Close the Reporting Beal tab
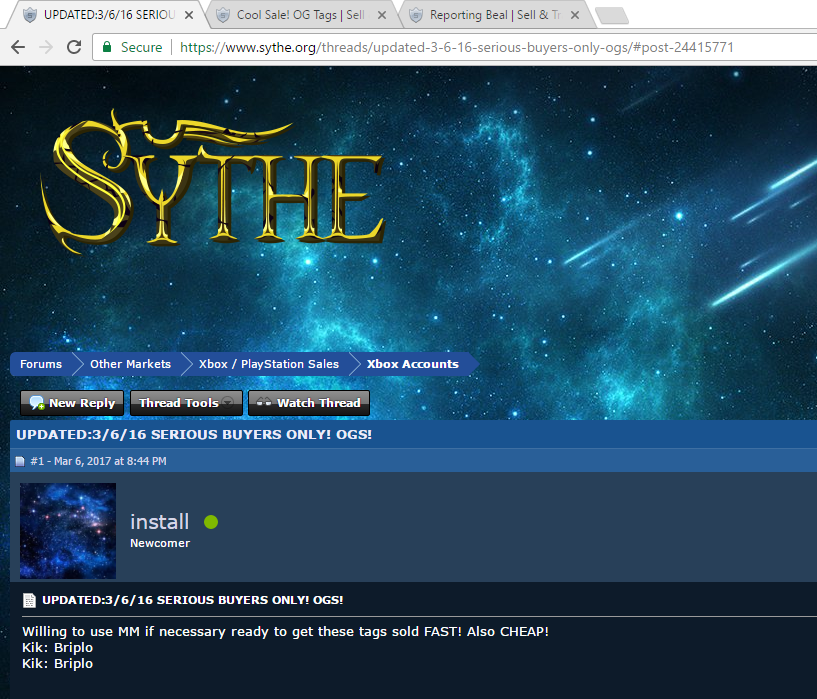This screenshot has width=817, height=699. 575,15
